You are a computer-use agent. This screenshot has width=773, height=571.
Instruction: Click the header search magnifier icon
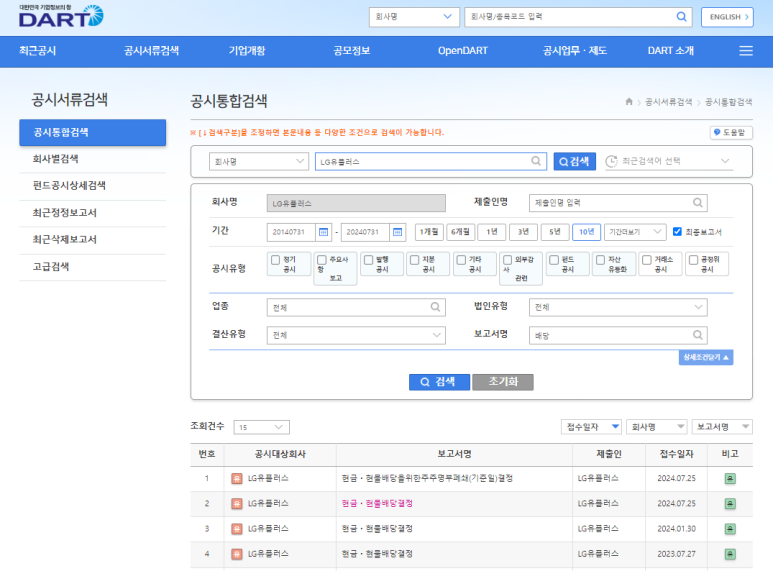click(x=681, y=17)
